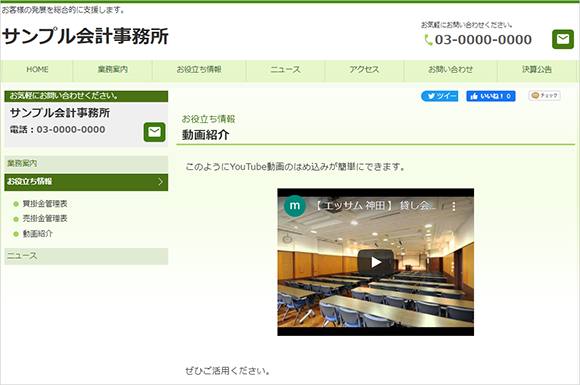Click the お役立ち情報 breadcrumb above the heading
Screen dimensions: 580x385
tap(208, 119)
